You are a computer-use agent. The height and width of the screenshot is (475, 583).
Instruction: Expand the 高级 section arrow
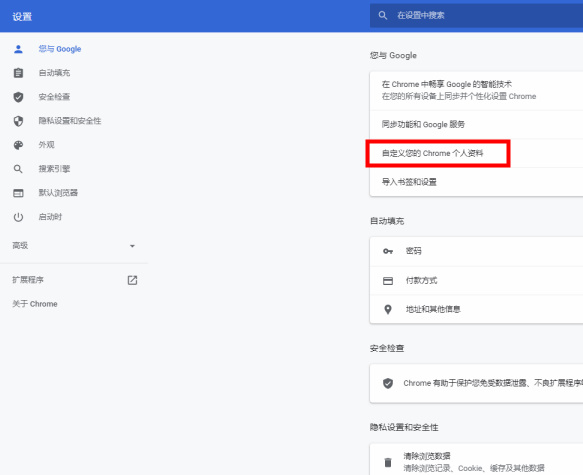[132, 246]
